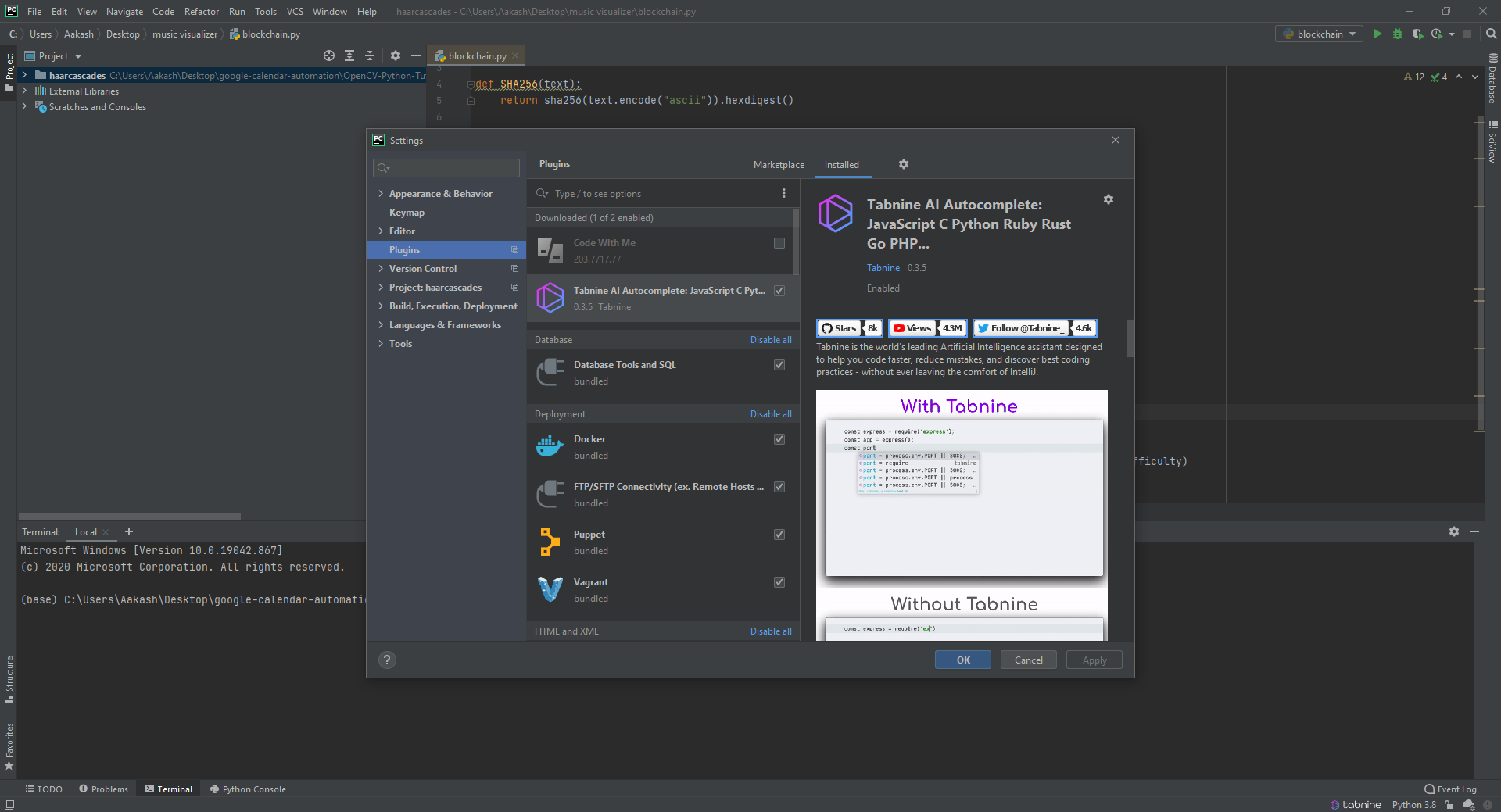
Task: Expand Languages & Frameworks settings
Action: 381,325
